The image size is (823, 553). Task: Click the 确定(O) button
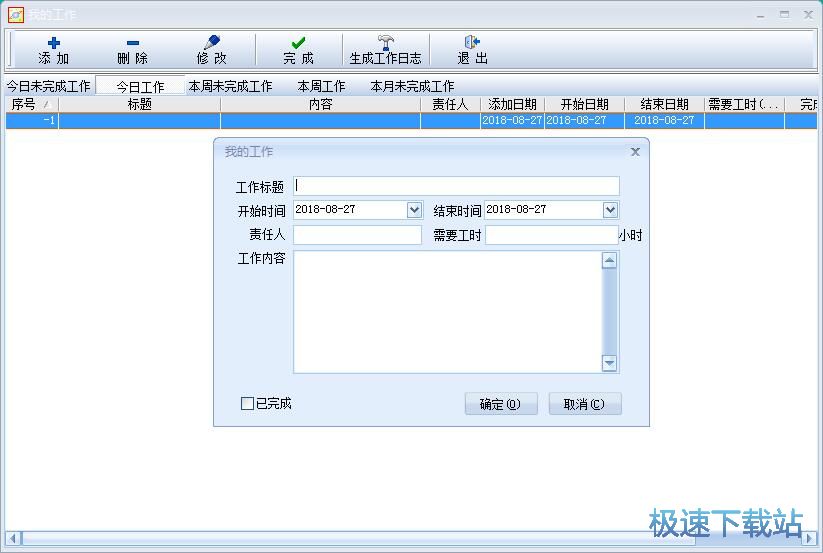pos(501,404)
